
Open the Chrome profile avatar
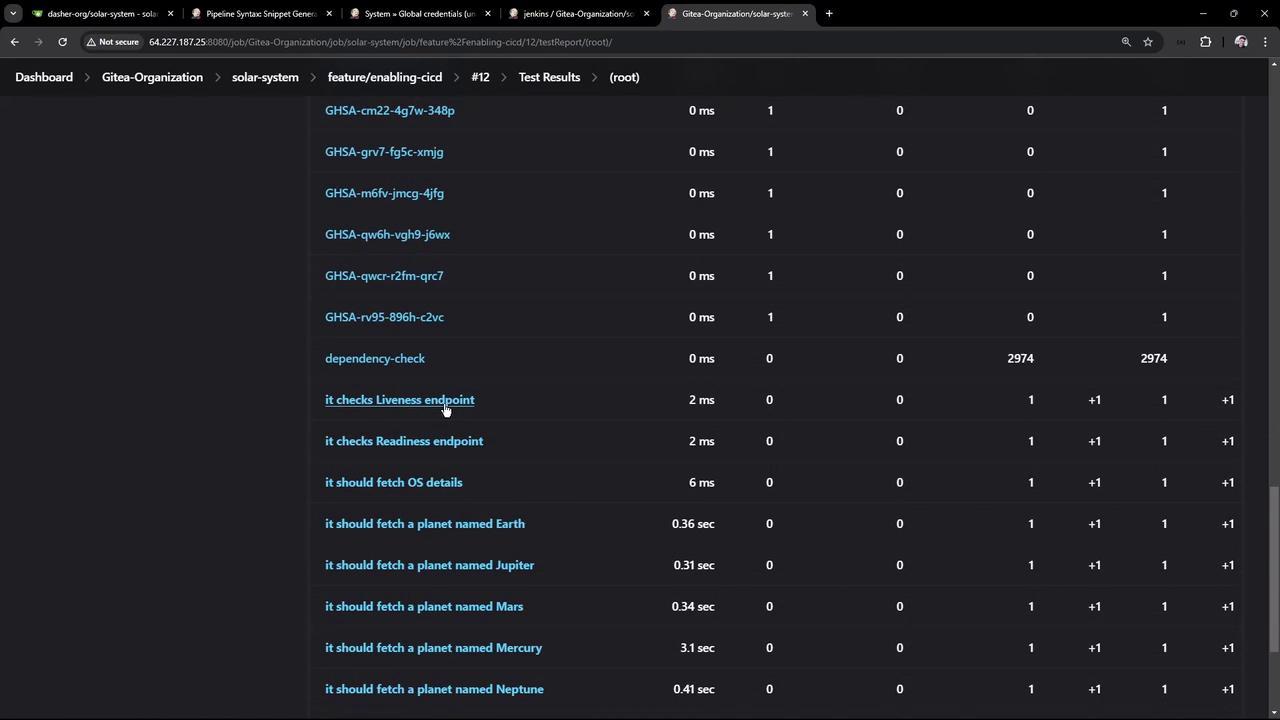[1241, 42]
